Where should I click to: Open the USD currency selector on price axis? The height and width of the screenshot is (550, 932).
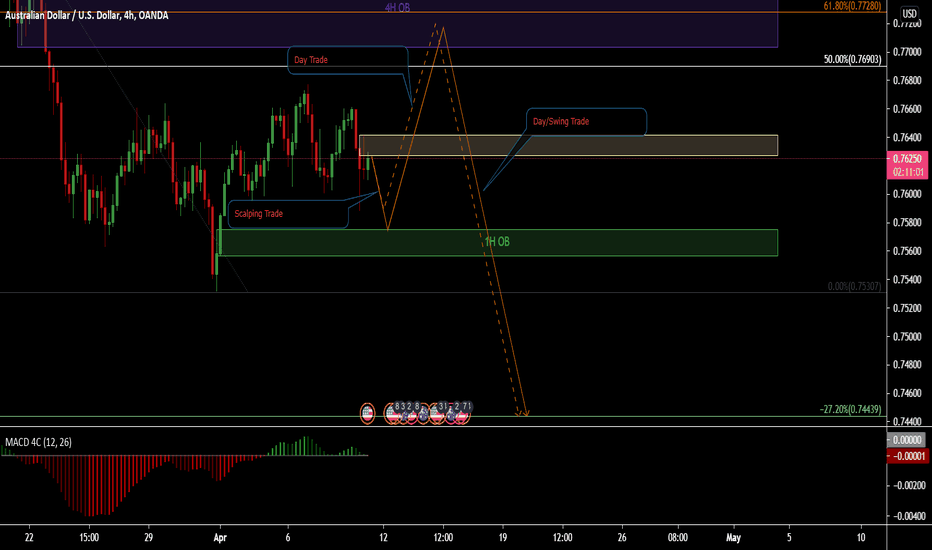coord(909,13)
